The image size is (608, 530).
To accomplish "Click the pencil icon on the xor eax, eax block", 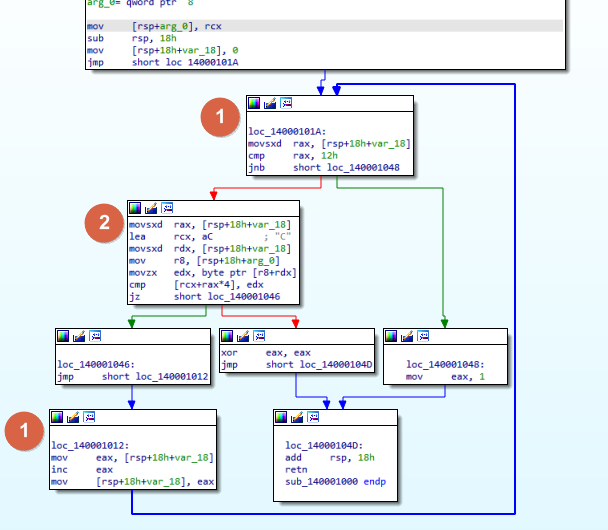I will [x=243, y=336].
